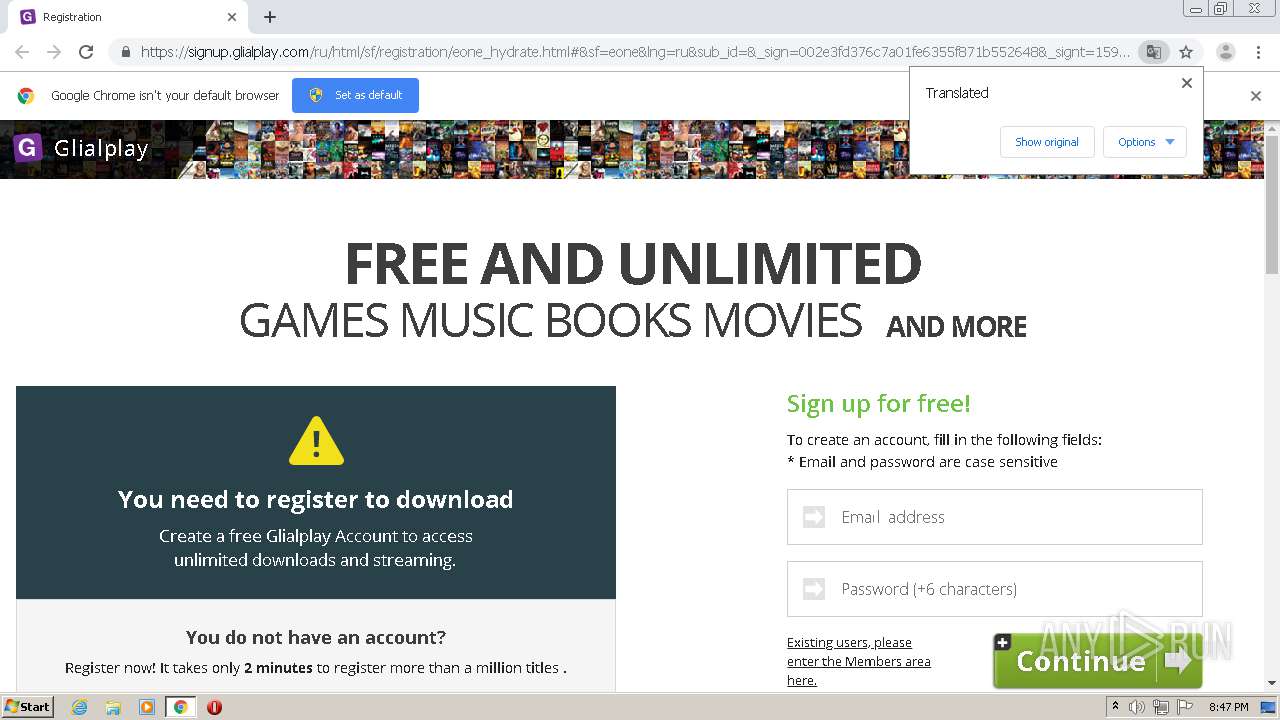Click Set as default button
Screen dimensions: 1280x720
tap(355, 95)
